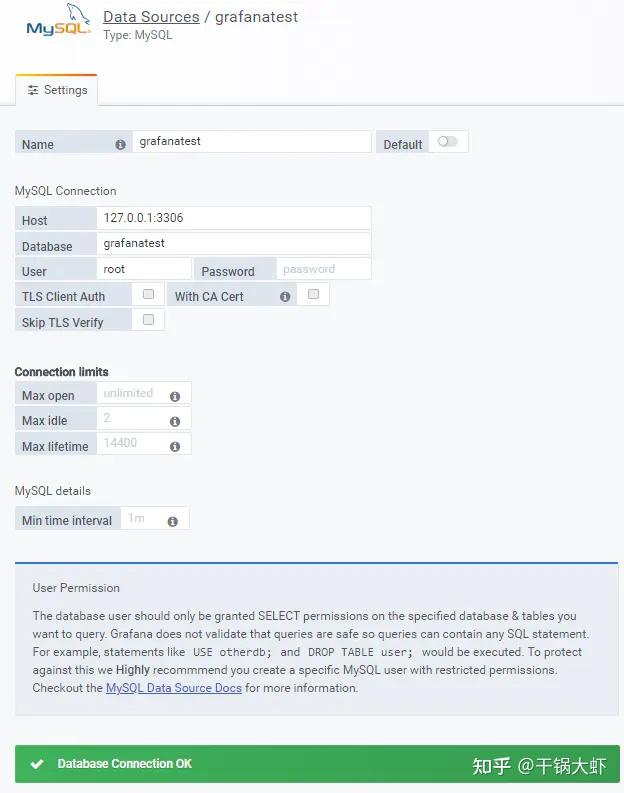Toggle the Default data source switch
The width and height of the screenshot is (624, 793).
click(448, 142)
